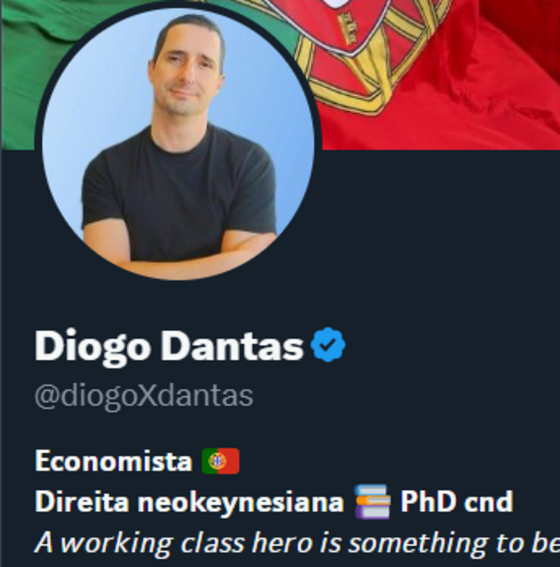Select the display name Diogo Dantas
Viewport: 560px width, 567px height.
(169, 345)
